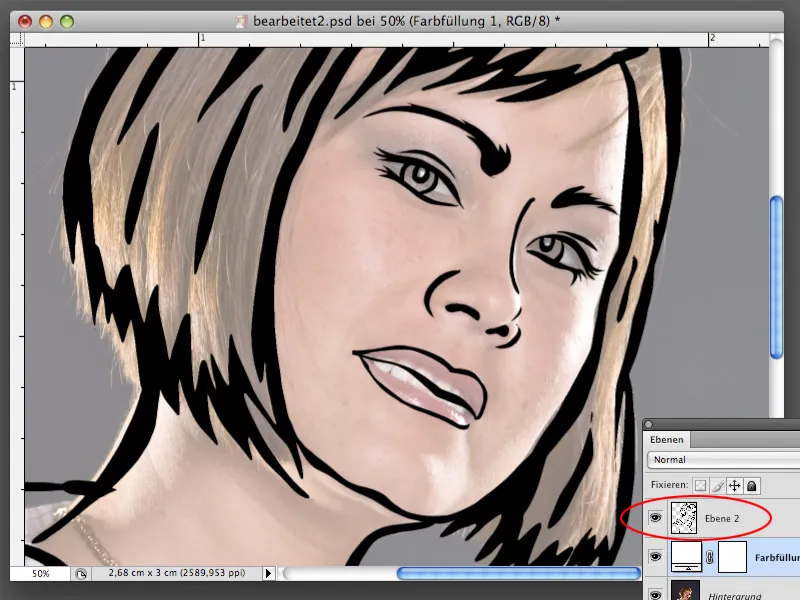
Task: Lock all with the padlock icon
Action: coord(752,485)
